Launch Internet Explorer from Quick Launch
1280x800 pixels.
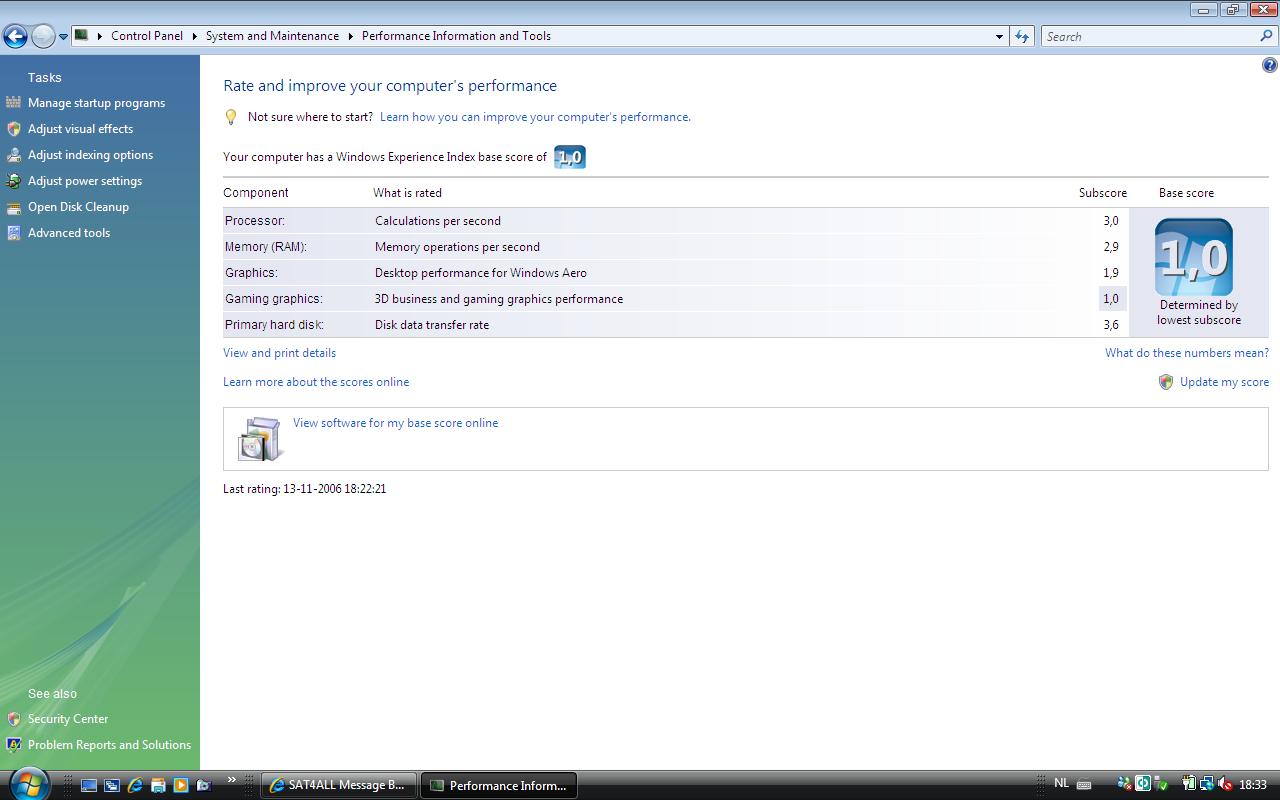click(x=135, y=786)
